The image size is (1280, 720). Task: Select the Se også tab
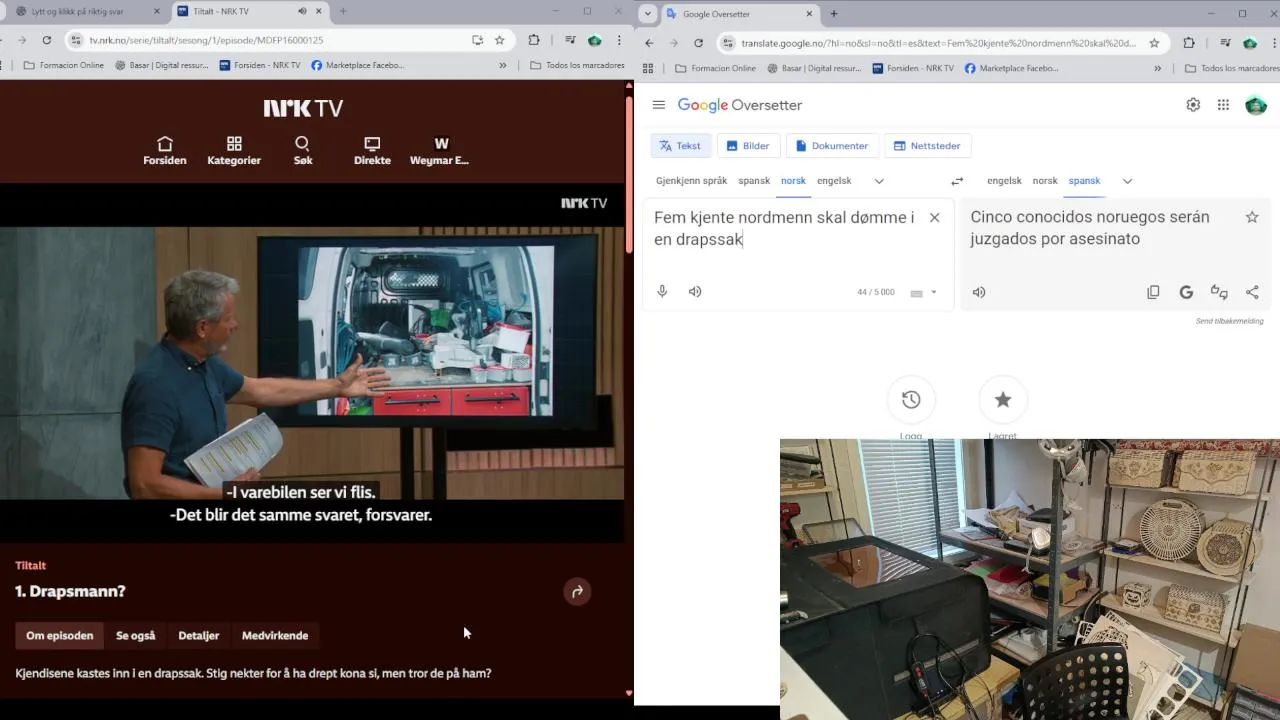click(136, 635)
